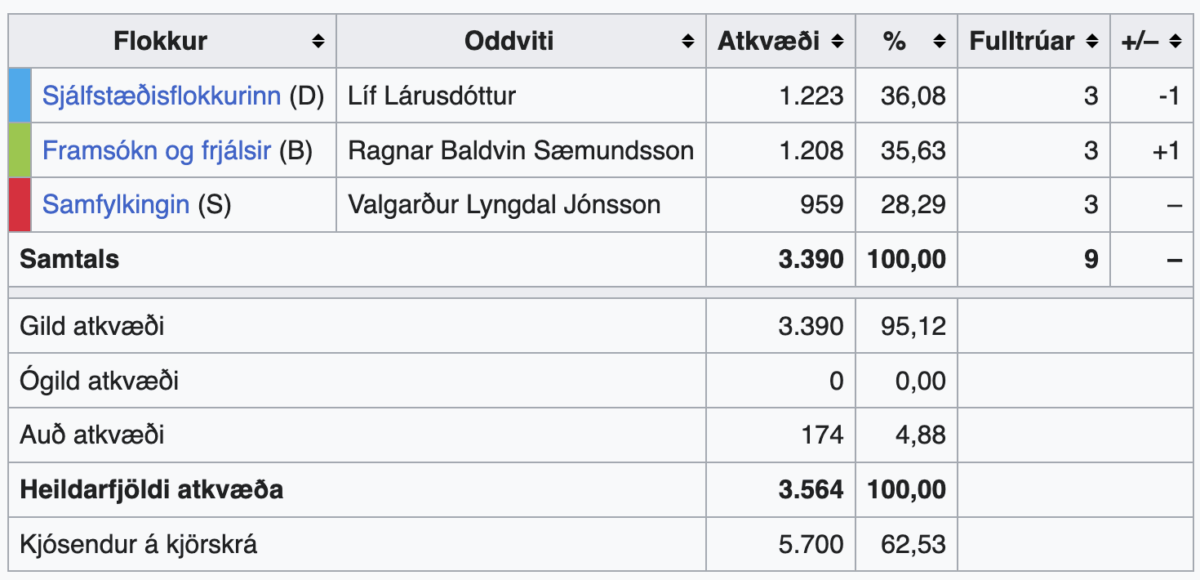Click red color swatch for Samfylkingin
The width and height of the screenshot is (1200, 580).
[x=20, y=205]
